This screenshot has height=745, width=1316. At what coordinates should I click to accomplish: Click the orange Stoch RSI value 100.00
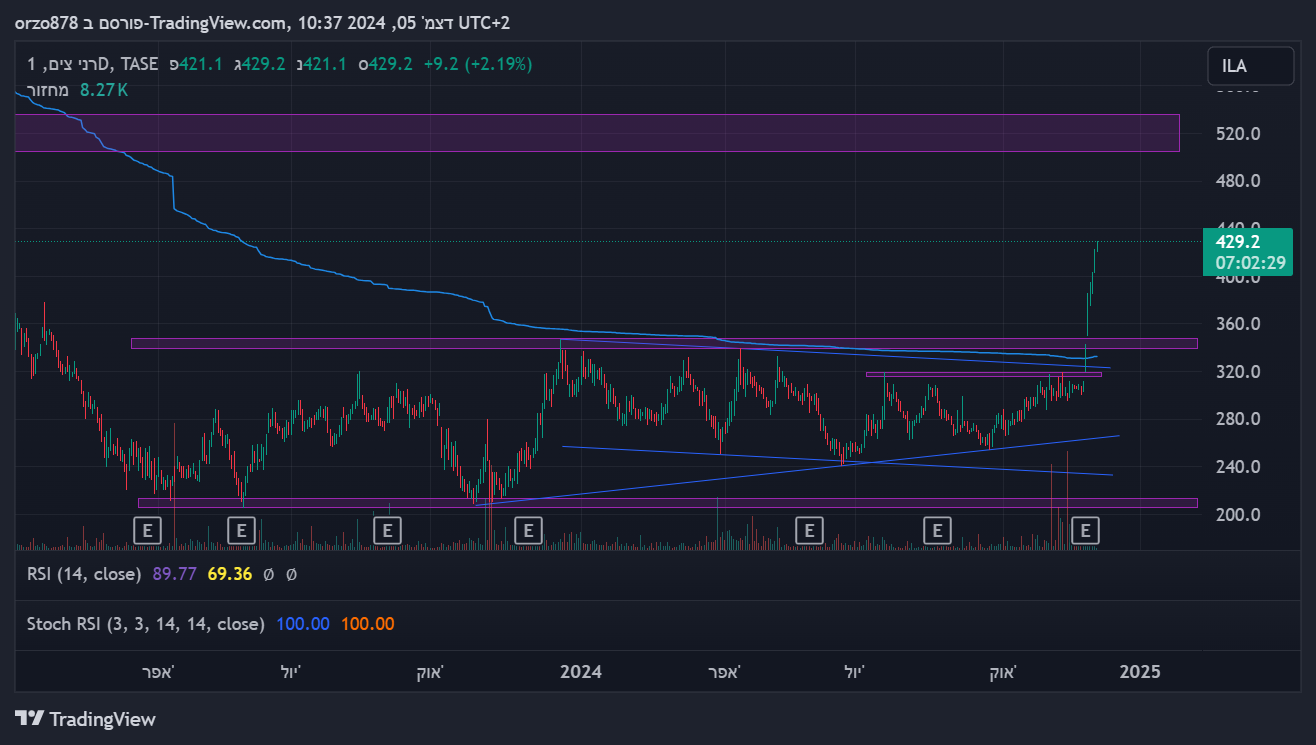click(x=368, y=624)
